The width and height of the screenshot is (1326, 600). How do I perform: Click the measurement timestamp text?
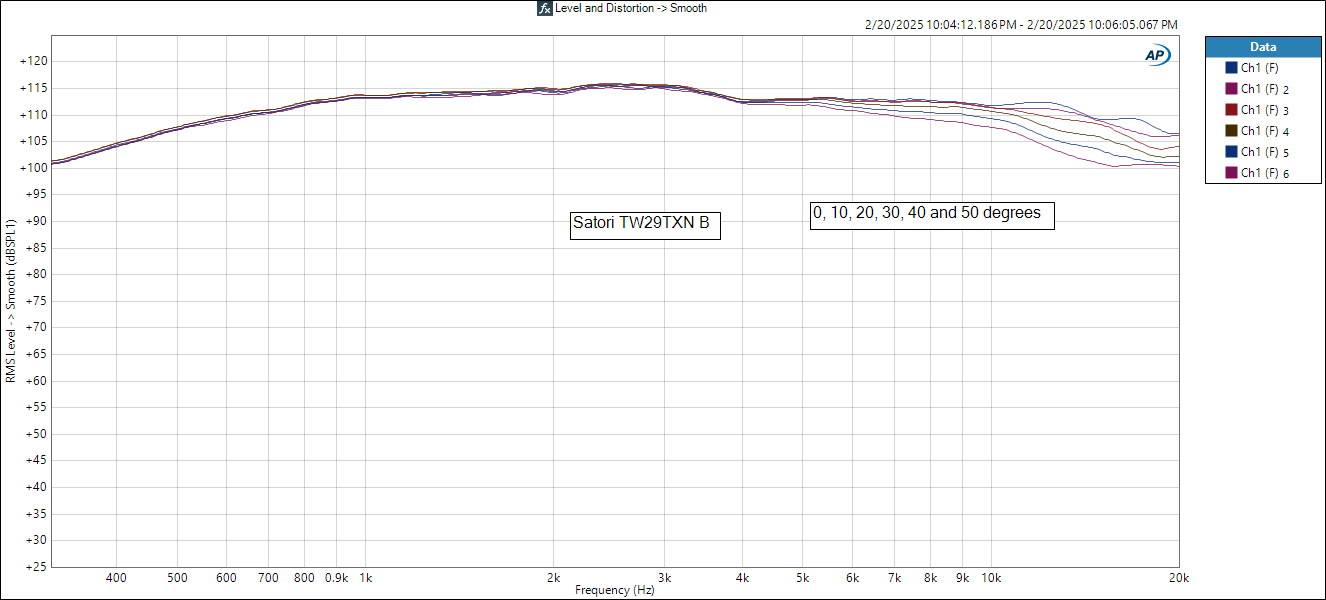pos(1021,25)
